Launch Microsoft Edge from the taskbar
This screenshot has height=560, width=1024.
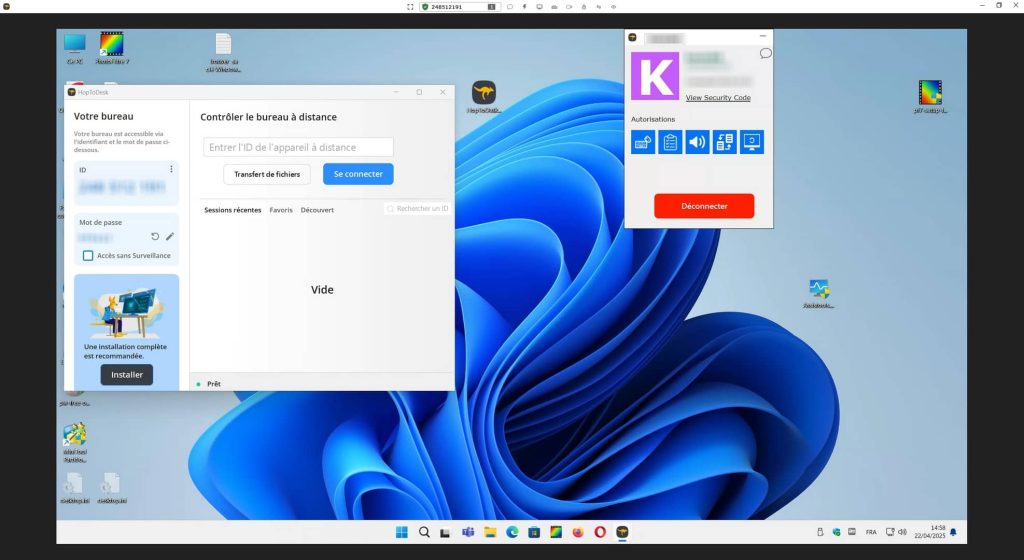tap(512, 532)
